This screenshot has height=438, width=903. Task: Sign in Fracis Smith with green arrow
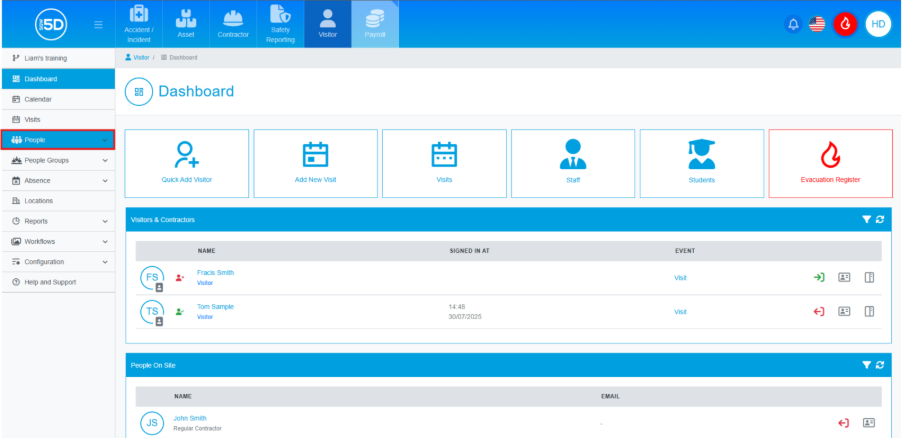point(818,277)
